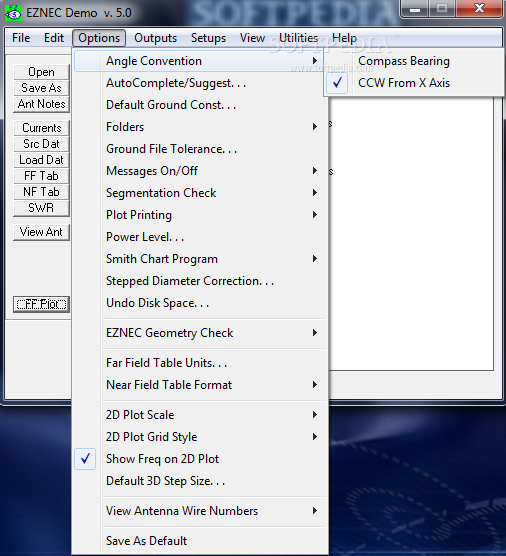506x556 pixels.
Task: Open the NF Tab table
Action: [41, 192]
